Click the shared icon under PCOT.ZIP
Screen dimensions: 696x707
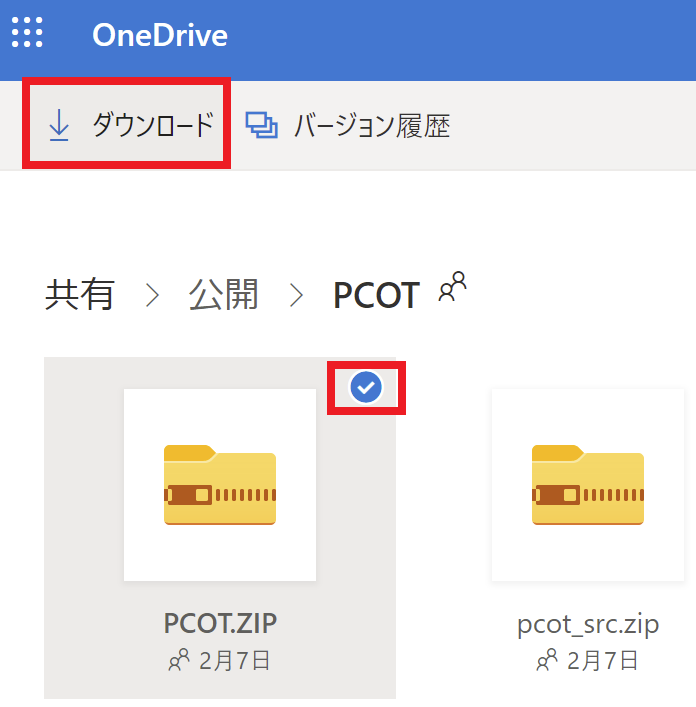(x=179, y=660)
